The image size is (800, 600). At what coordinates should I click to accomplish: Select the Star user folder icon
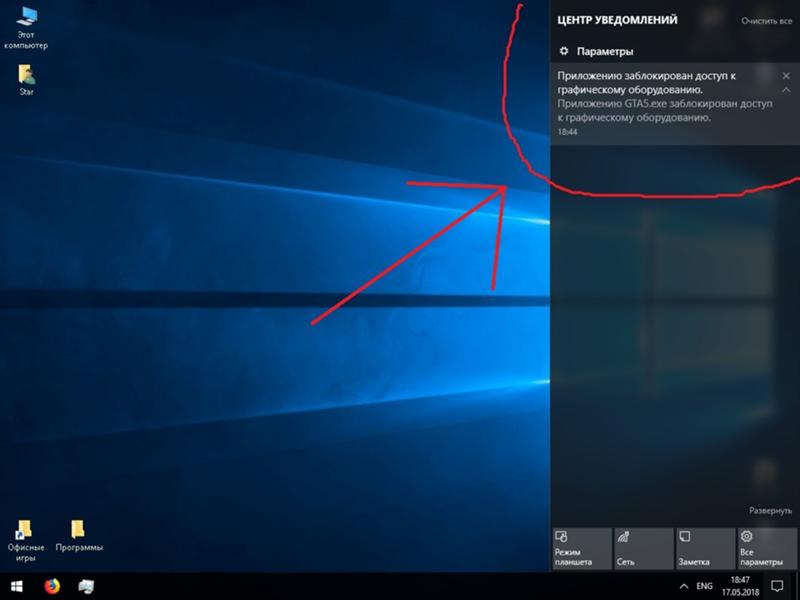click(27, 80)
